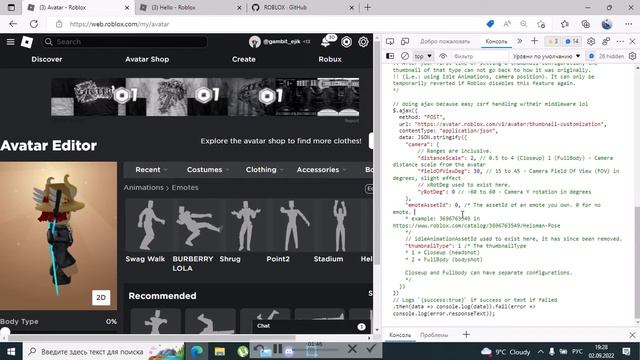Switch to the ROBLOX - GitHub tab

(302, 7)
